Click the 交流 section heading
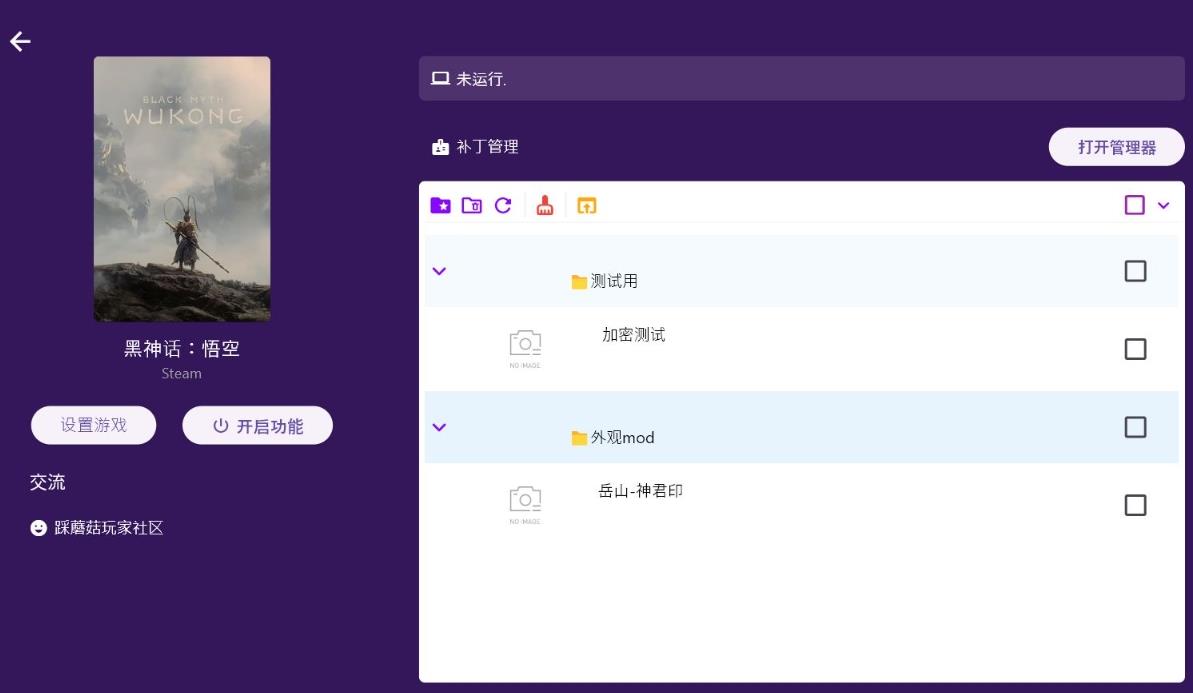This screenshot has height=693, width=1193. click(47, 482)
